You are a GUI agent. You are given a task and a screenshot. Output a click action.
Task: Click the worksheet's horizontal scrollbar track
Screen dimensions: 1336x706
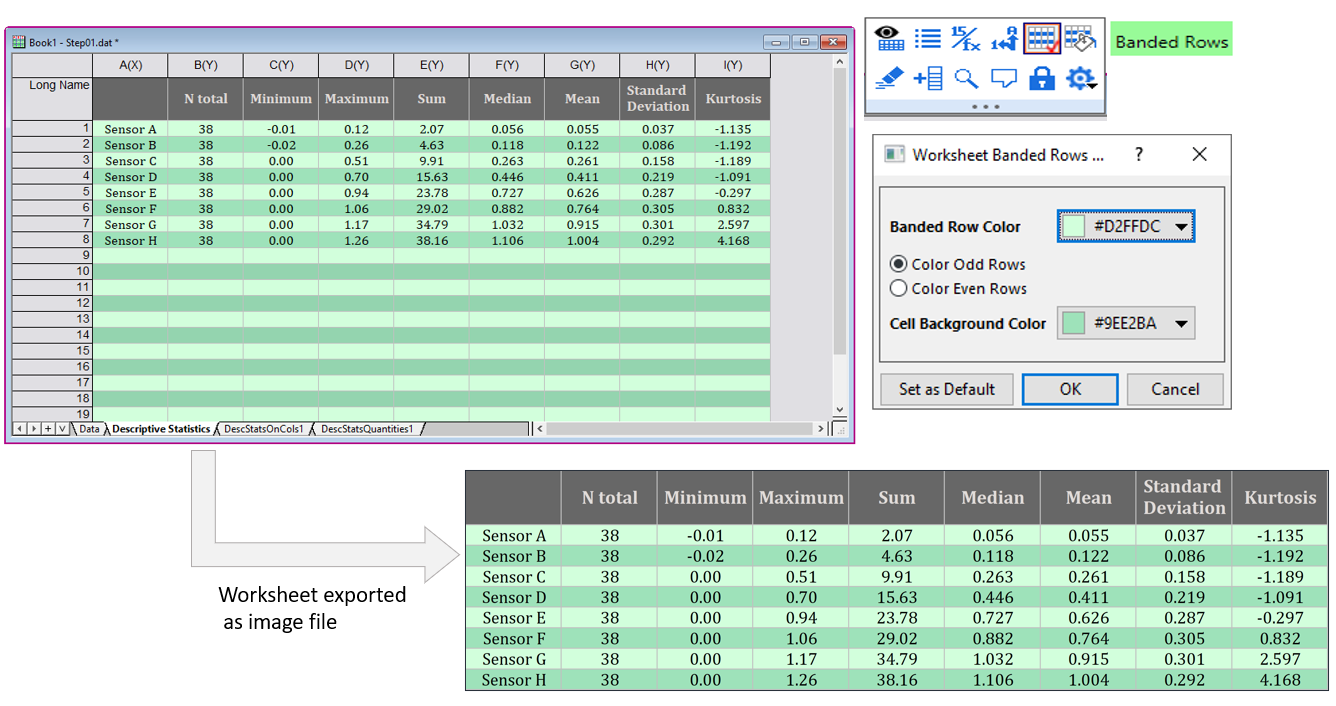tap(680, 429)
